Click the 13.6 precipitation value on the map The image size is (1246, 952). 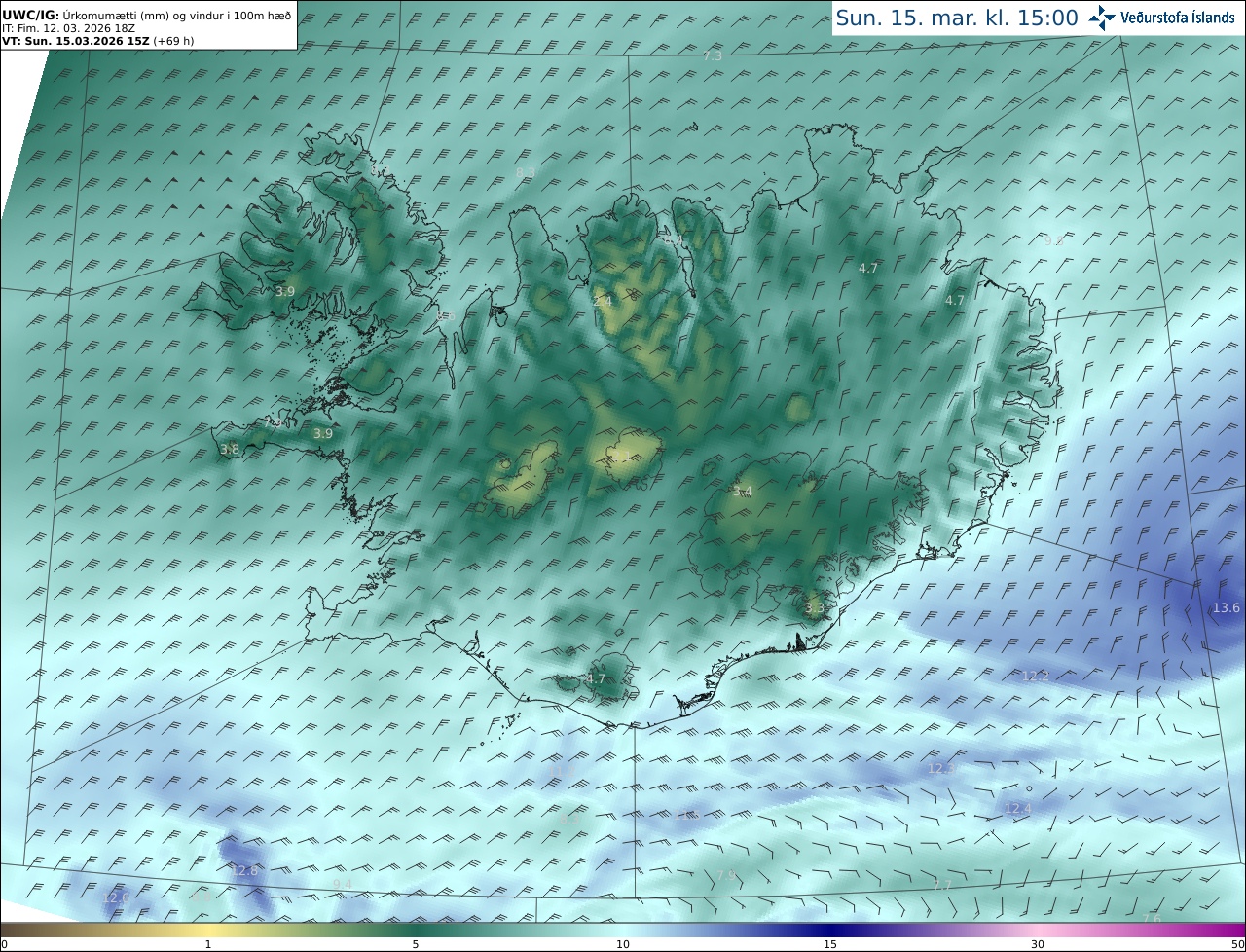pyautogui.click(x=1226, y=607)
